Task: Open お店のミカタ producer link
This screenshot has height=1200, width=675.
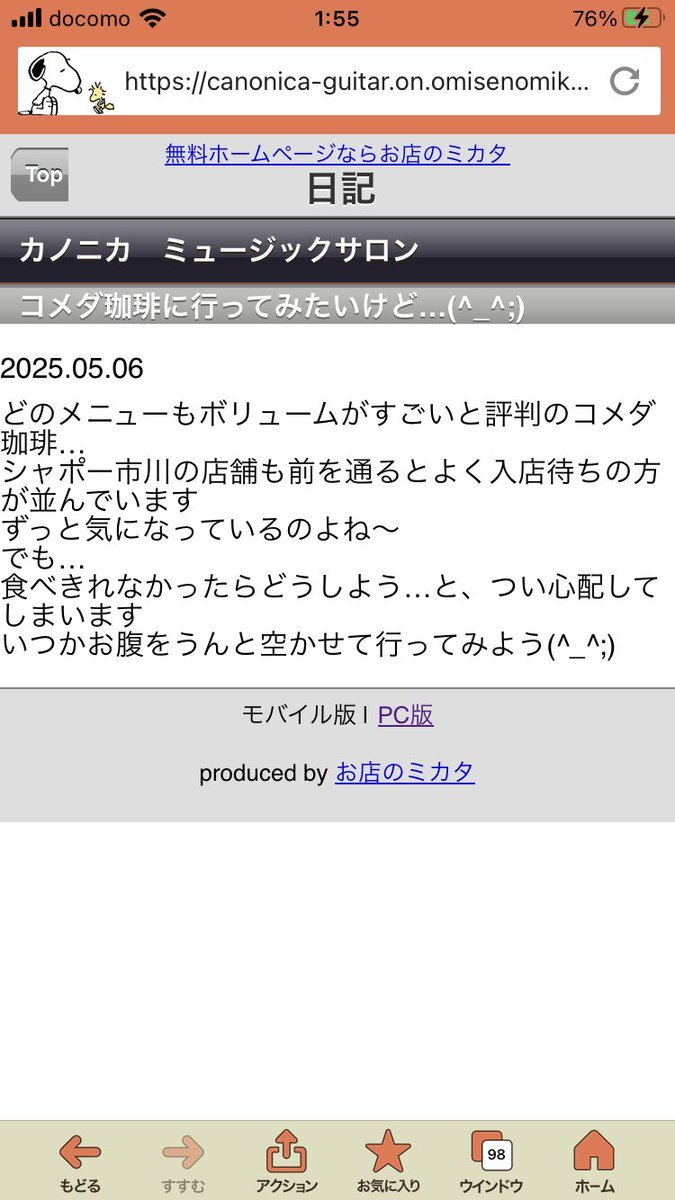Action: pos(405,772)
